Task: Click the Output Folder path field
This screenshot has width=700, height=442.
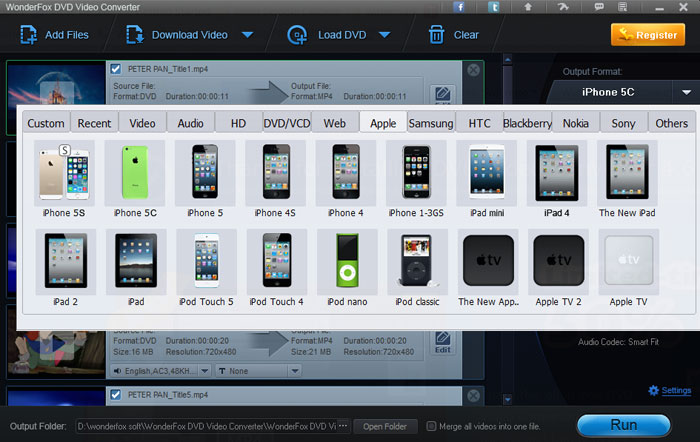Action: (x=207, y=426)
